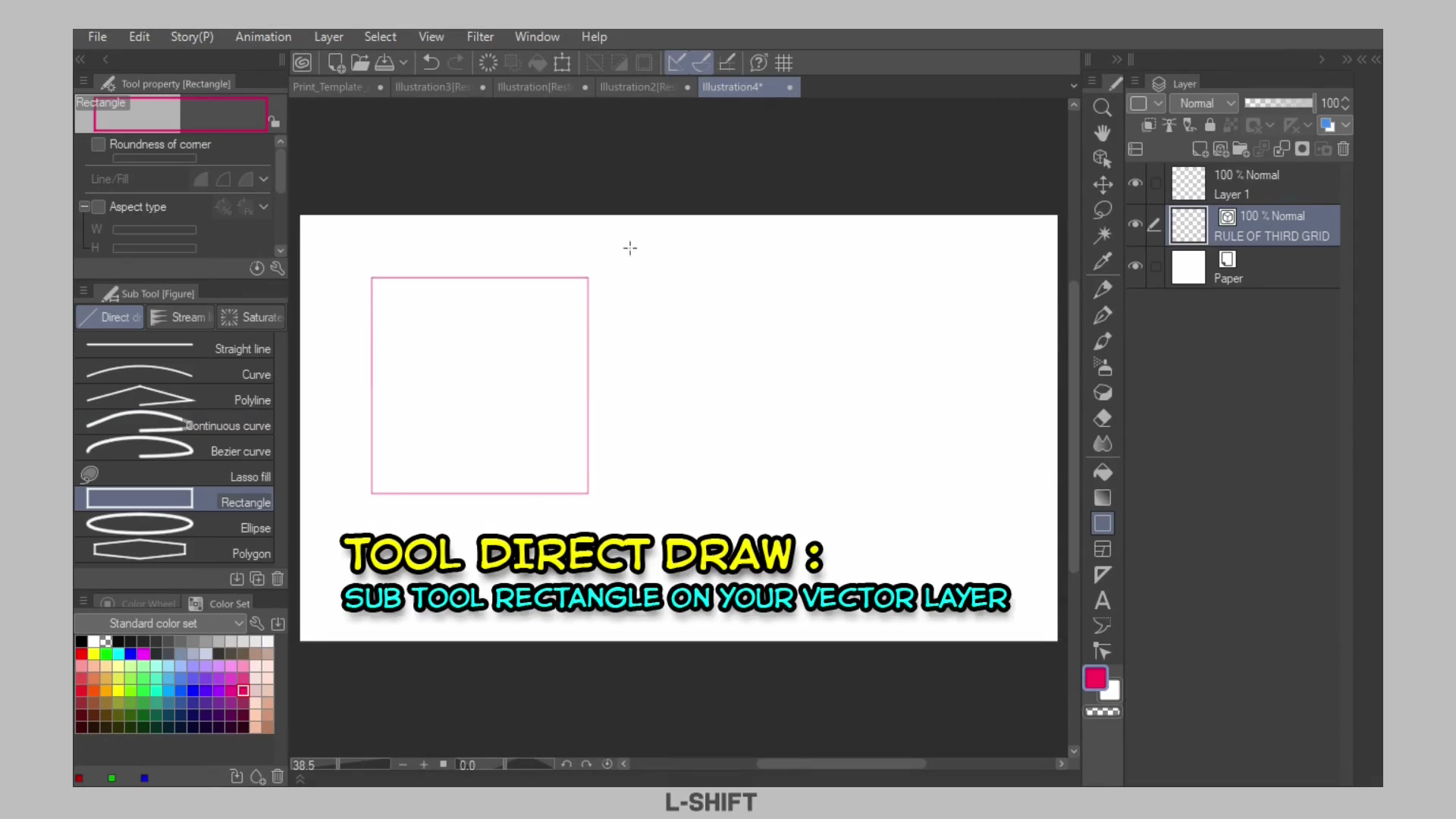Image resolution: width=1456 pixels, height=819 pixels.
Task: Select the Fill bucket tool
Action: click(1102, 472)
